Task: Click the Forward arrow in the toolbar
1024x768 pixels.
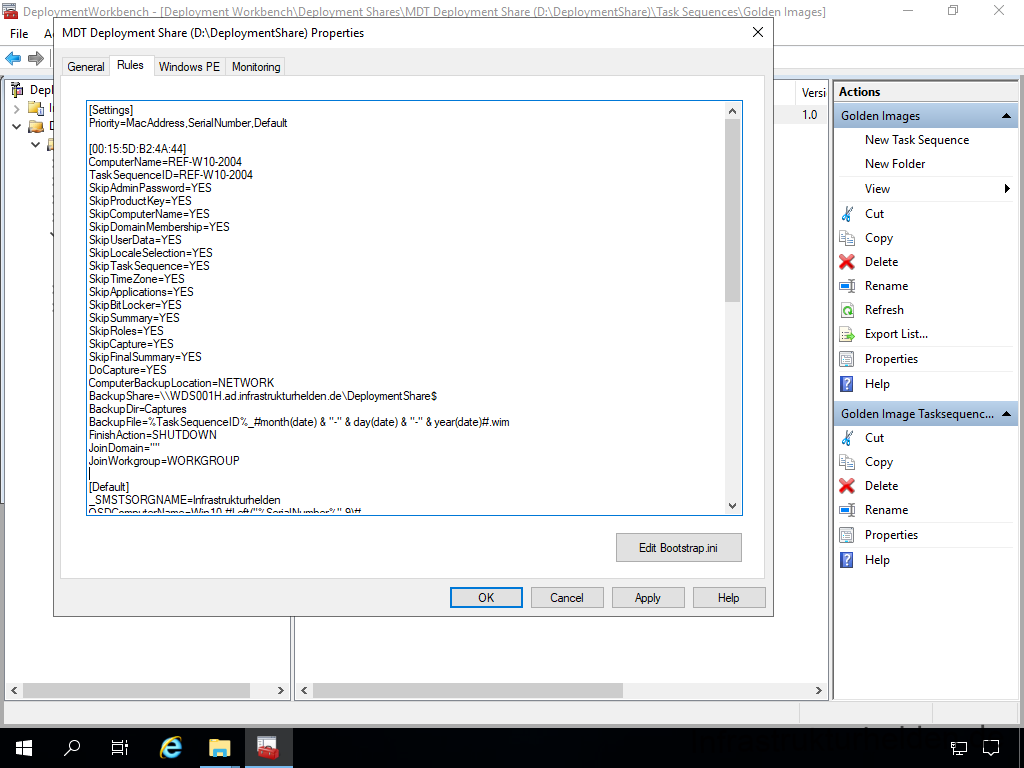Action: click(36, 59)
